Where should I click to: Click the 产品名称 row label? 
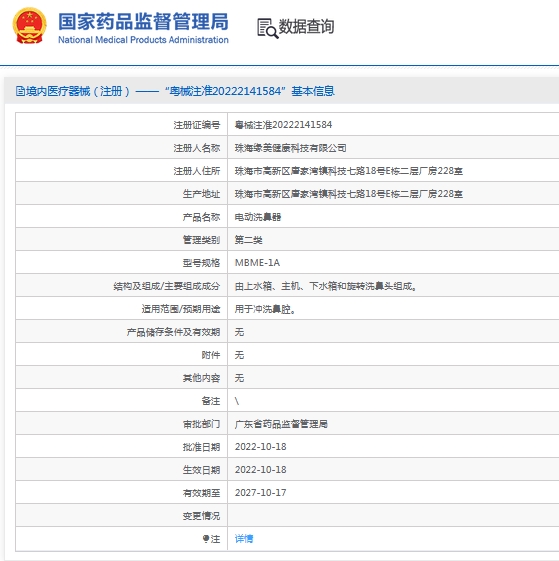pyautogui.click(x=201, y=217)
